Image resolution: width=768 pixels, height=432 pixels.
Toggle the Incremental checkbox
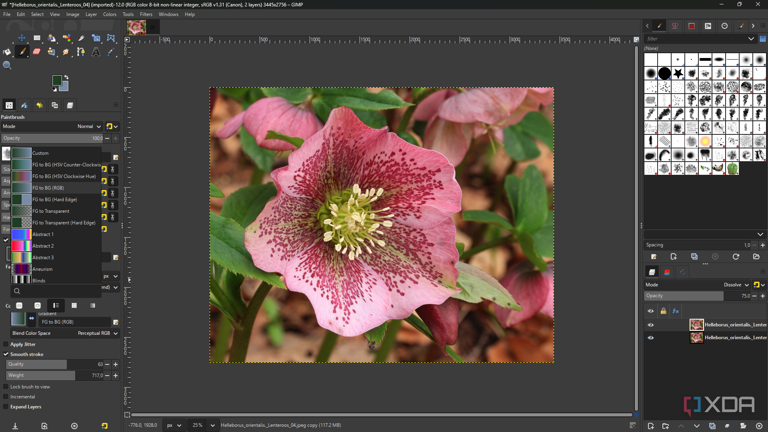[x=6, y=397]
